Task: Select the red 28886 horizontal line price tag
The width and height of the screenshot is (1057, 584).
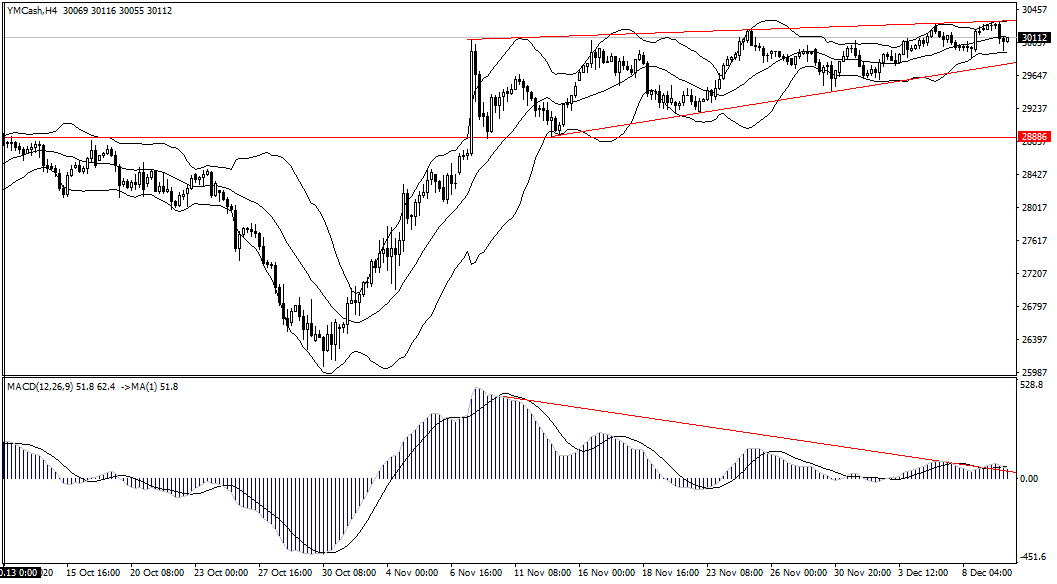Action: click(x=1033, y=136)
